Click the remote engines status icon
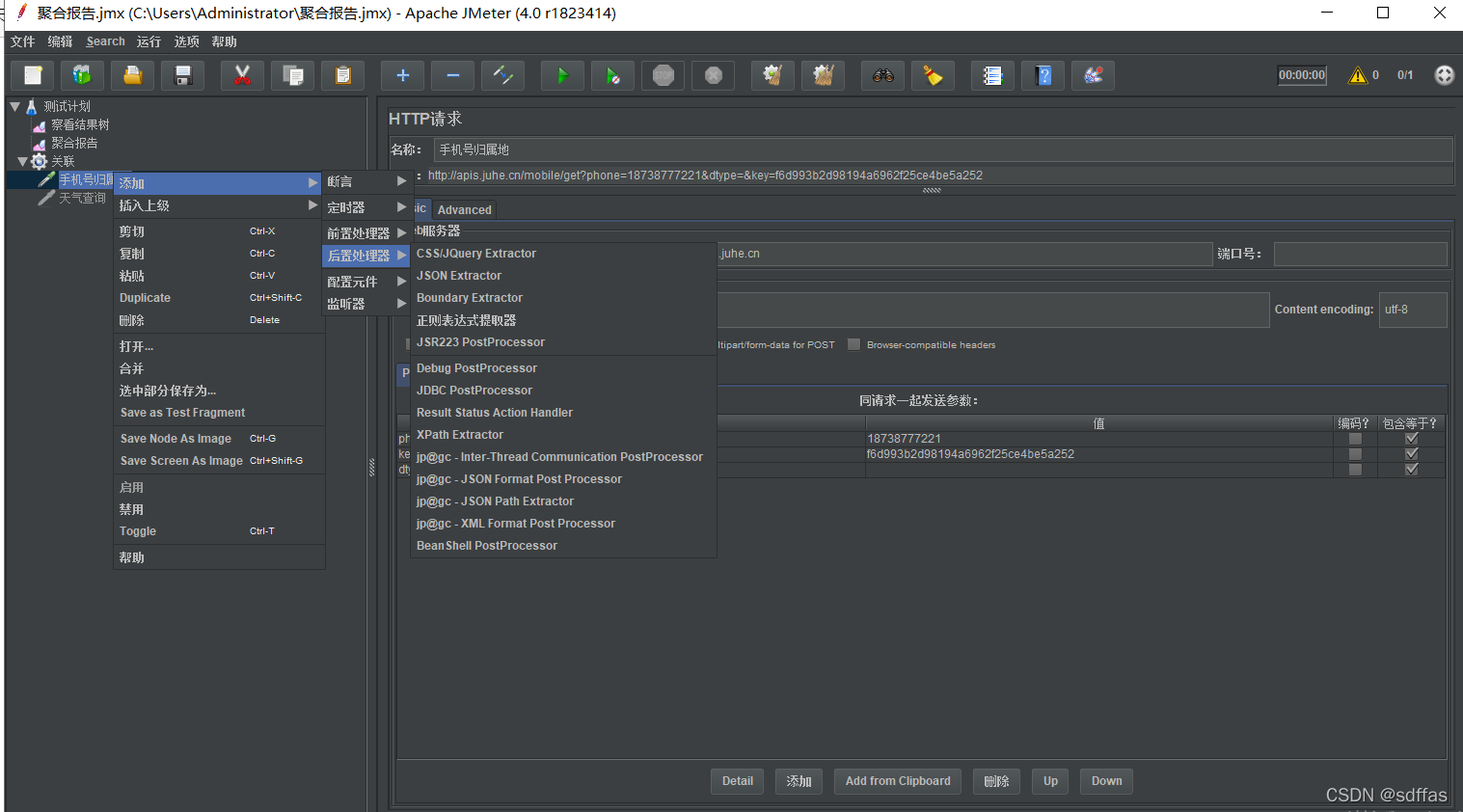Screen dimensions: 1463x812 point(1444,75)
